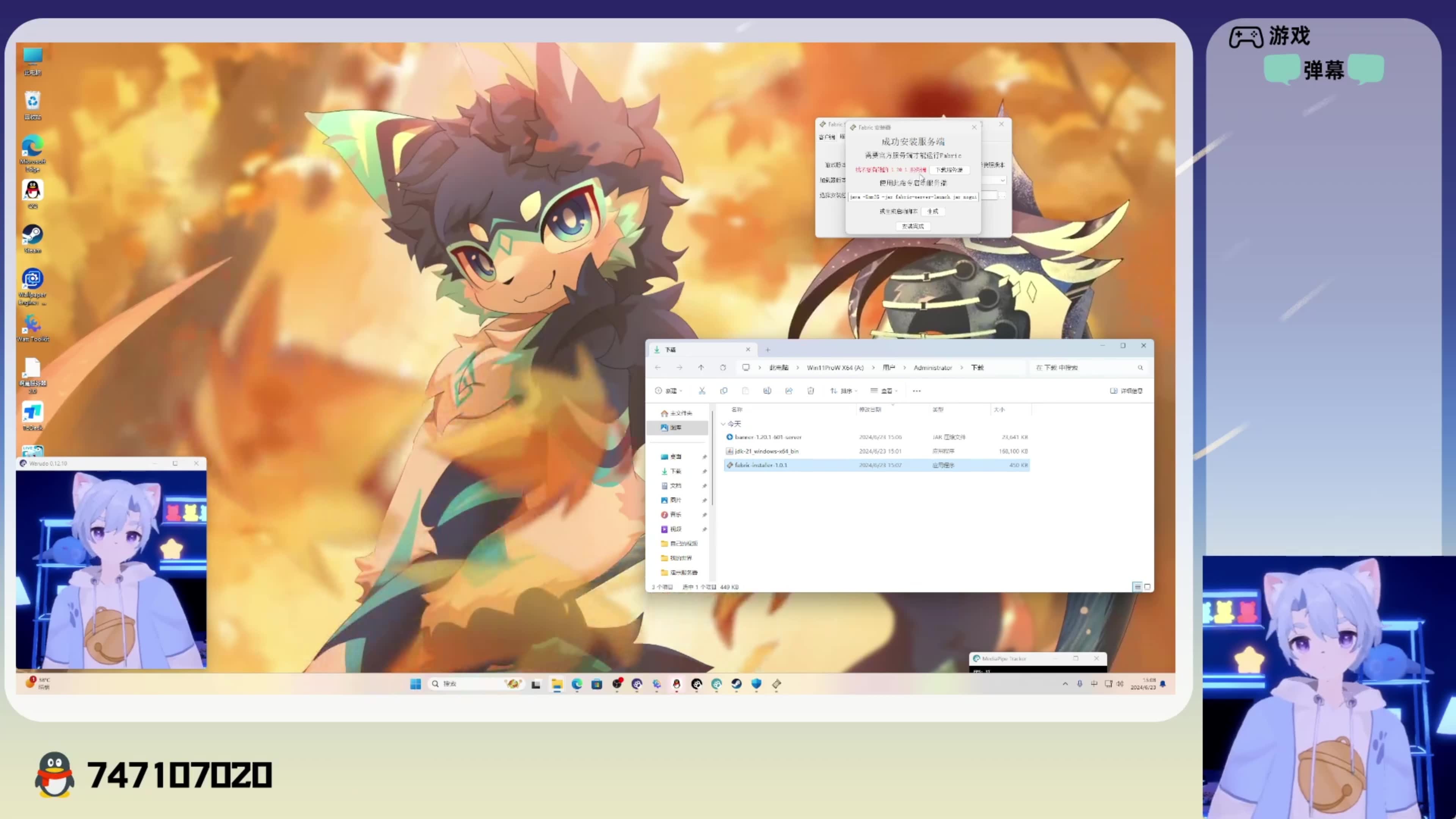
Task: Click the Type (类型) column header
Action: pos(938,409)
